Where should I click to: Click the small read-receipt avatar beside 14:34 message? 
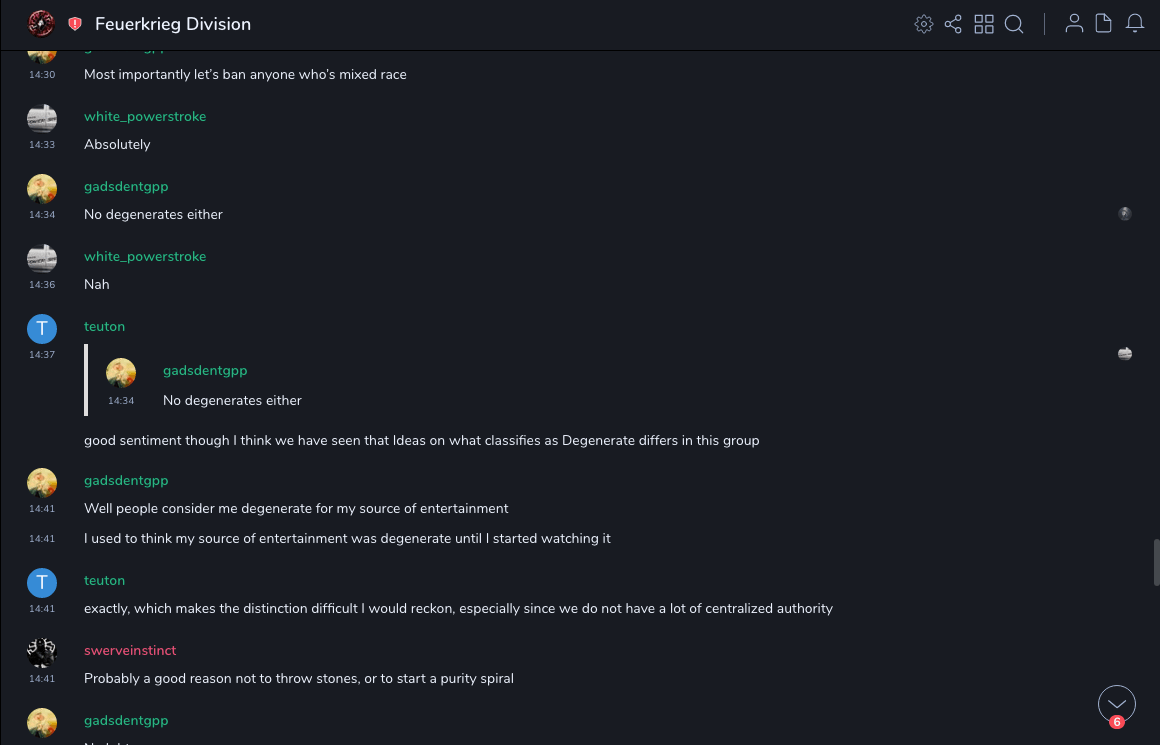point(1125,214)
